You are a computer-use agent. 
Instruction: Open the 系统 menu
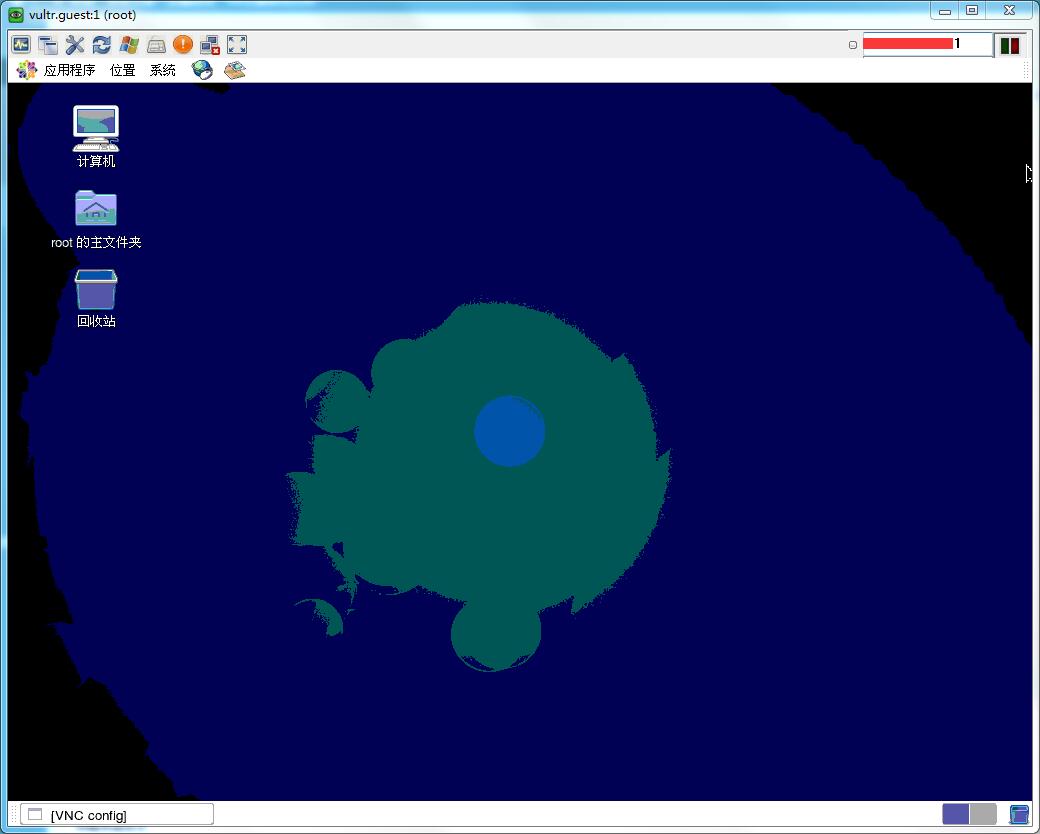163,70
